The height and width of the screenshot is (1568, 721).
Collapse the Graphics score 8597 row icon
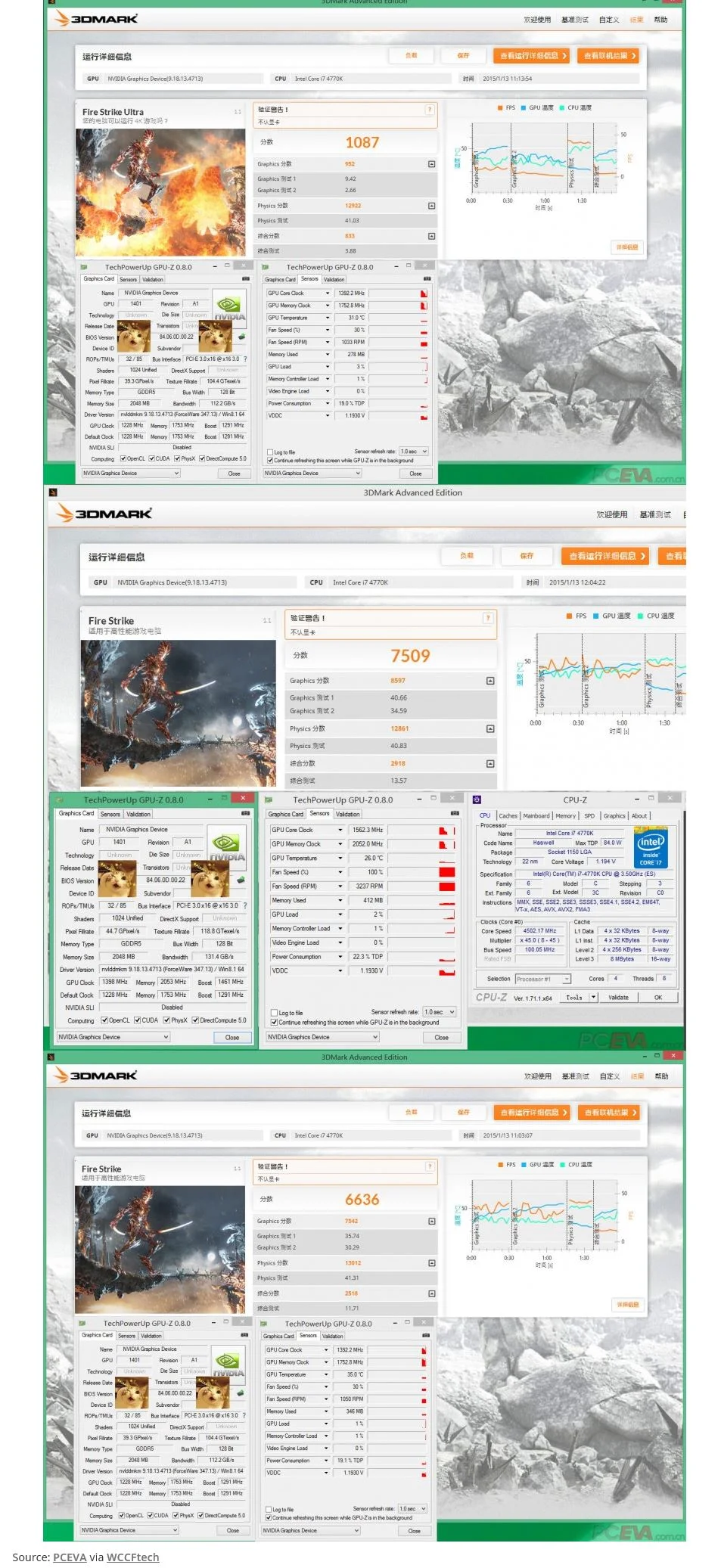[490, 681]
